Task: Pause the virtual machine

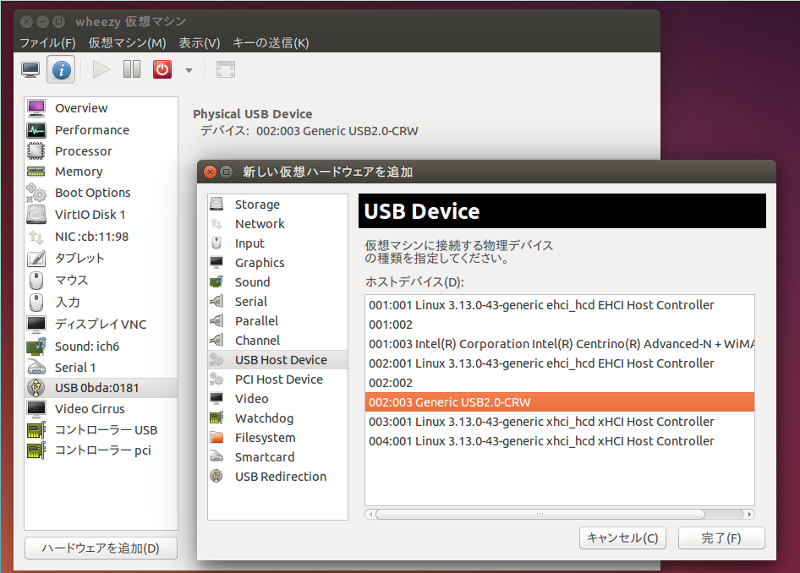Action: point(132,69)
